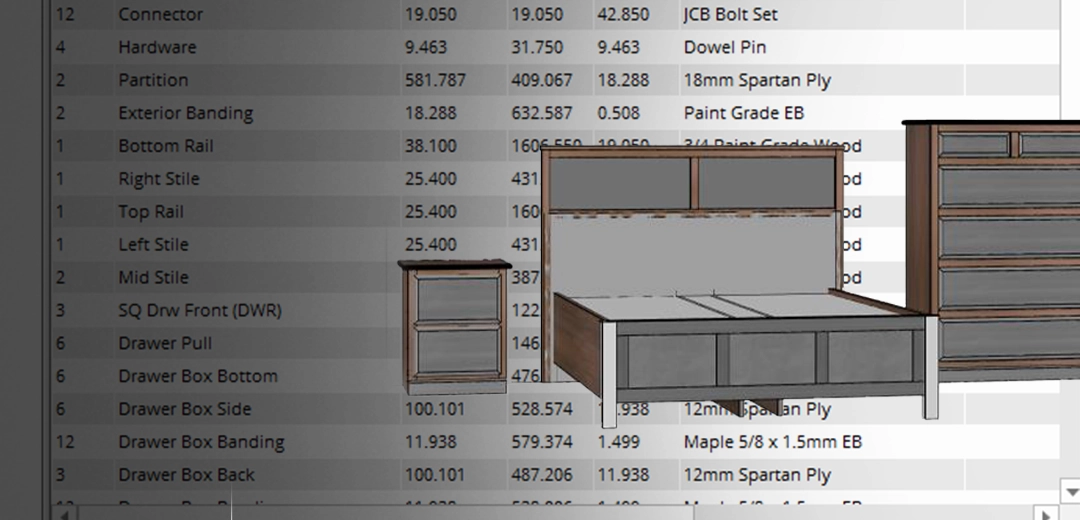Select the Top Rail row name
This screenshot has width=1080, height=520.
click(x=150, y=212)
